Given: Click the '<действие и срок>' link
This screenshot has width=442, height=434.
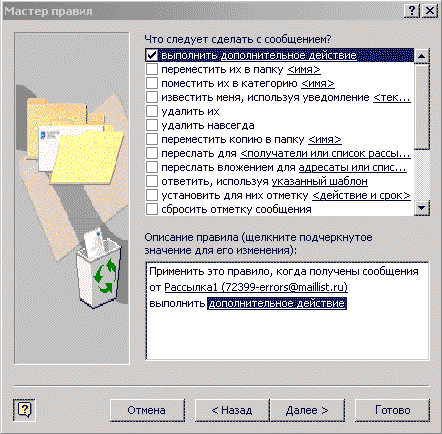Looking at the screenshot, I should point(361,195).
